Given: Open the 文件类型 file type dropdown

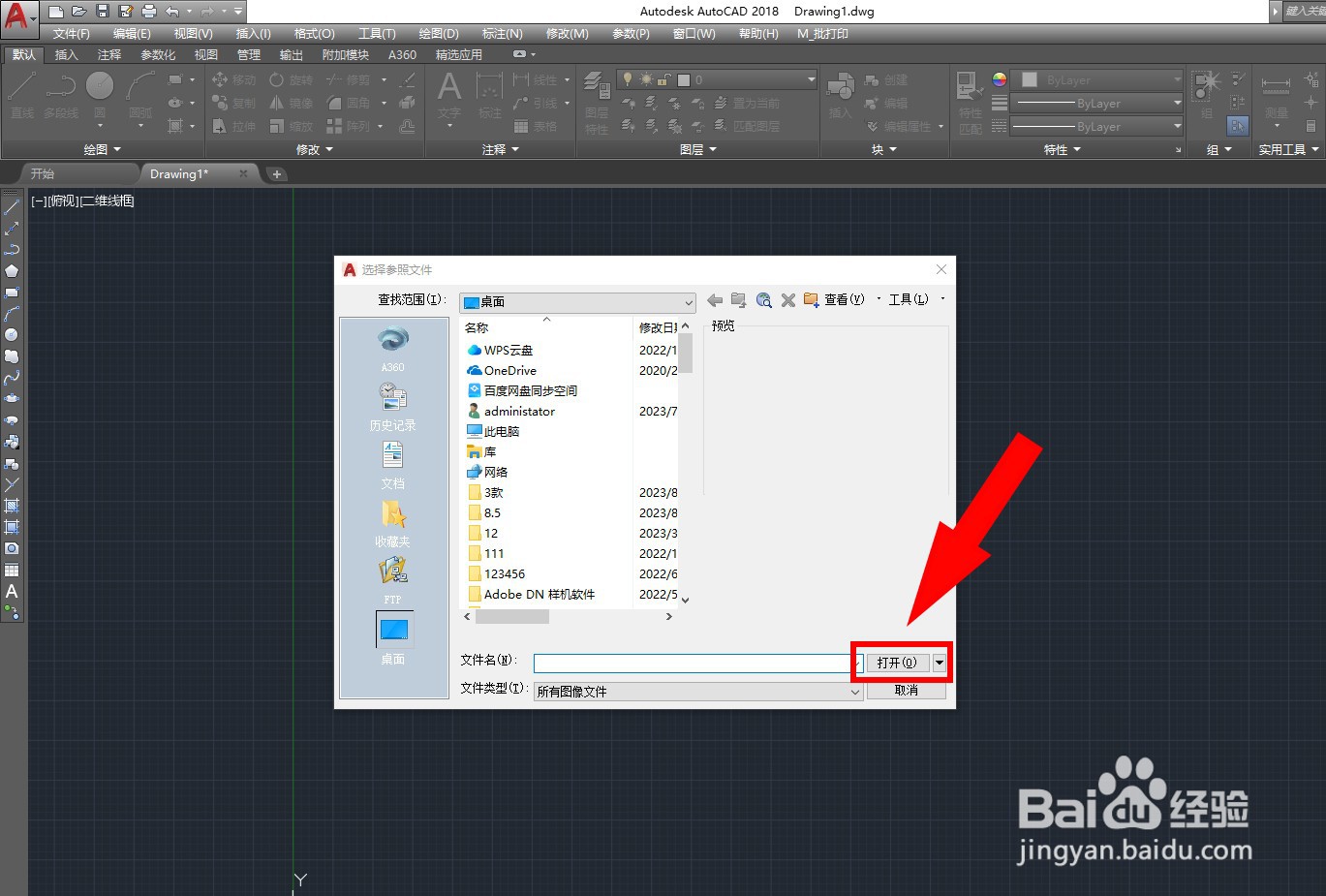Looking at the screenshot, I should pyautogui.click(x=697, y=692).
